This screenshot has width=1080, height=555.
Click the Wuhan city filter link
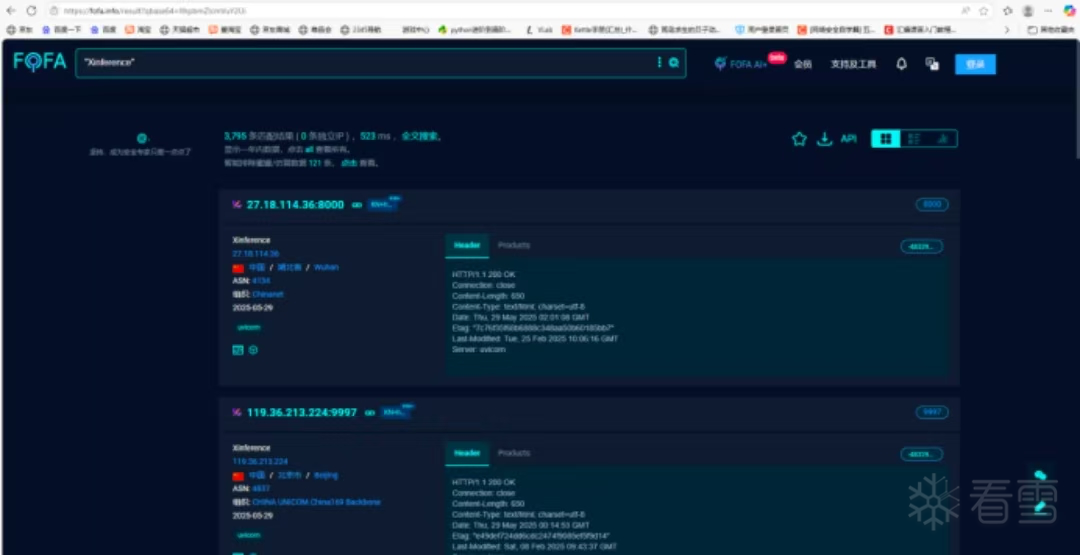pyautogui.click(x=326, y=268)
